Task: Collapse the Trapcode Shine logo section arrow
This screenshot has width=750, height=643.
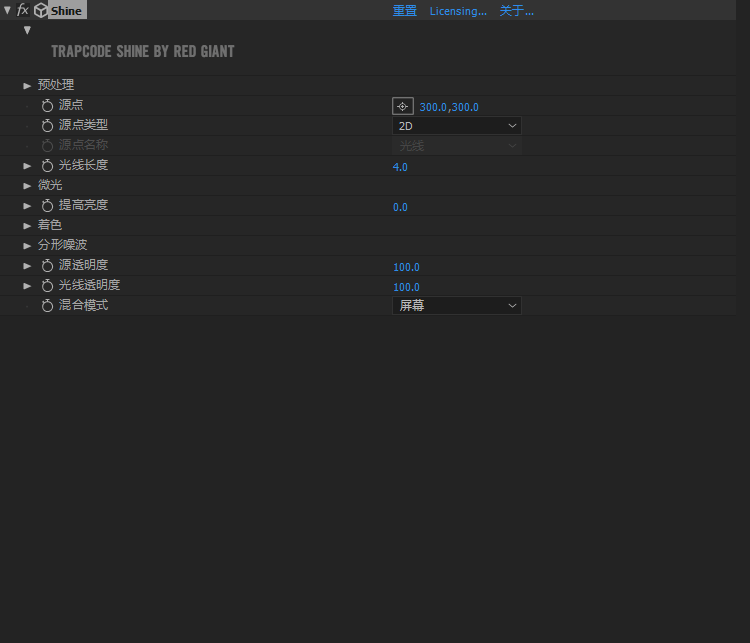Action: (x=27, y=30)
